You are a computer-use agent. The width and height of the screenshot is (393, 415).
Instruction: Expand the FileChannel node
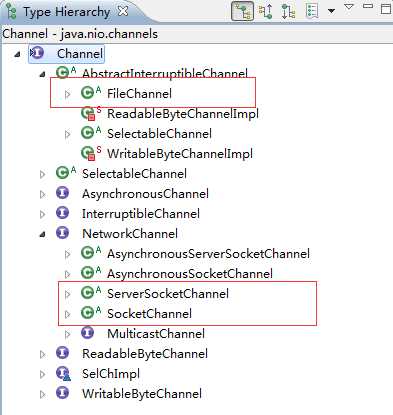click(x=67, y=94)
